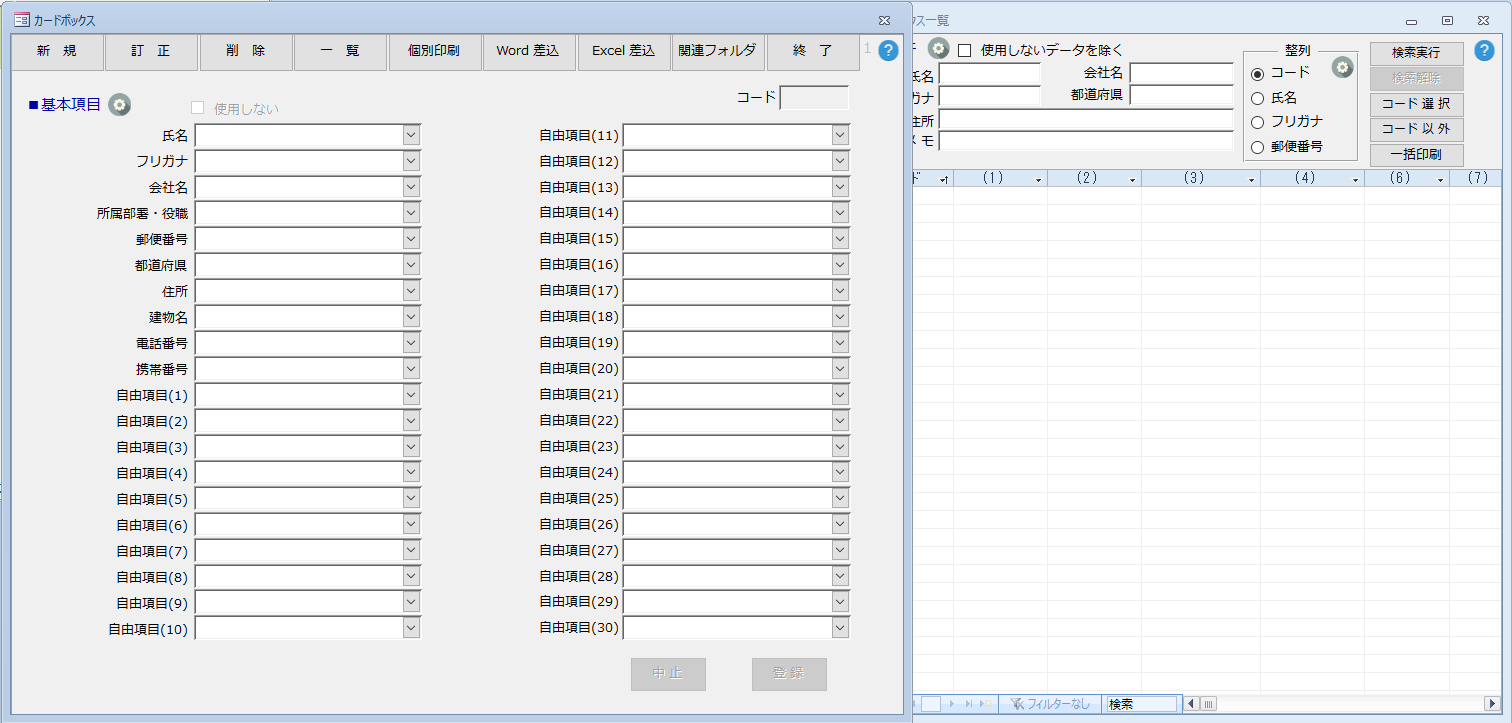
Task: Toggle the 使用しないデータを除く checkbox
Action: click(965, 50)
